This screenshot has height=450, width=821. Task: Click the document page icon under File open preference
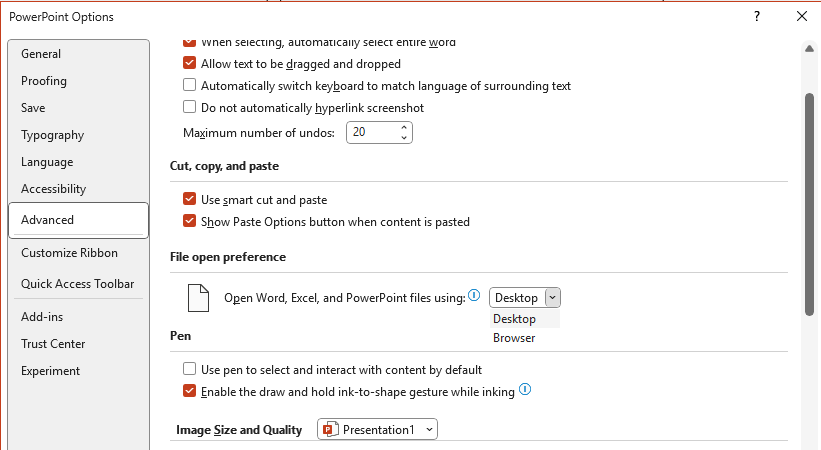click(x=198, y=298)
